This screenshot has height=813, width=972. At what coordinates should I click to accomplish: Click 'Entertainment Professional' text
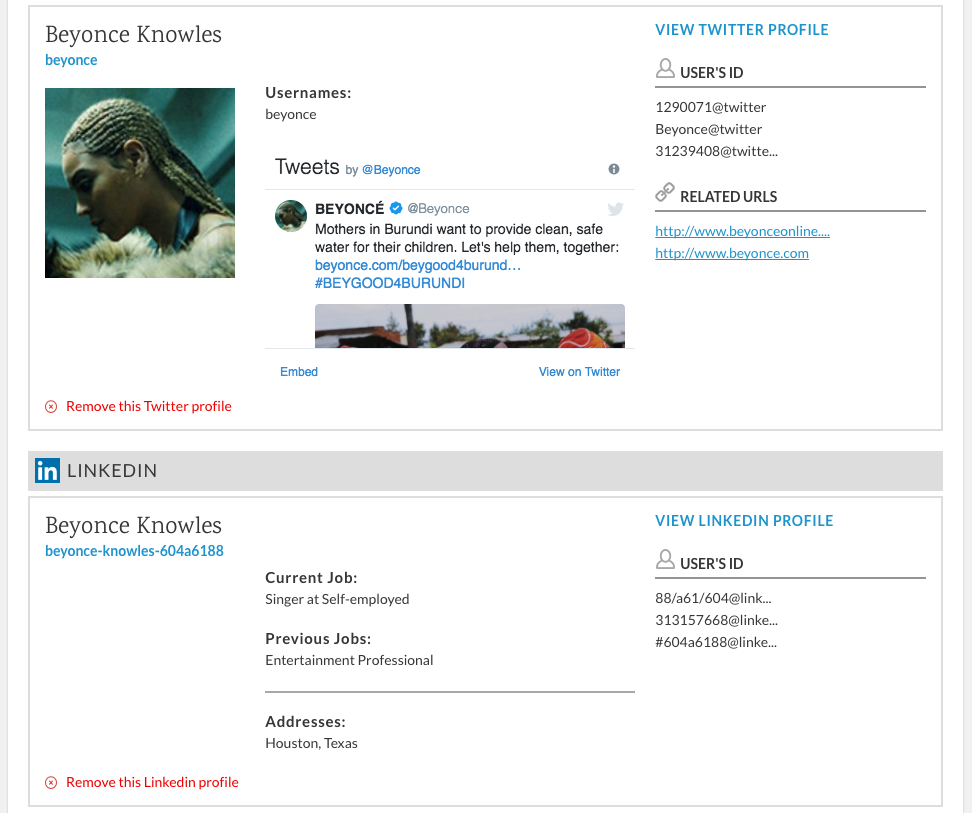(x=349, y=661)
